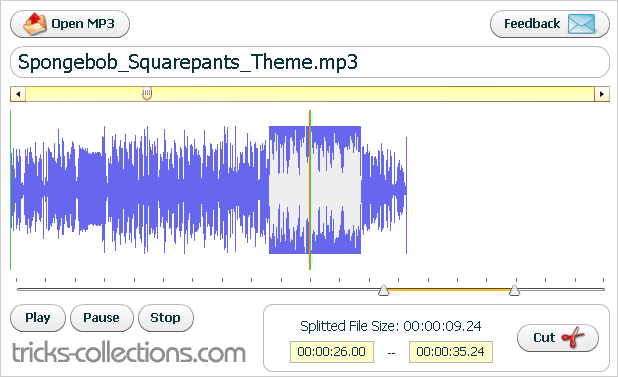Click the right range slider handle
Screen dimensions: 618x377
tap(514, 291)
